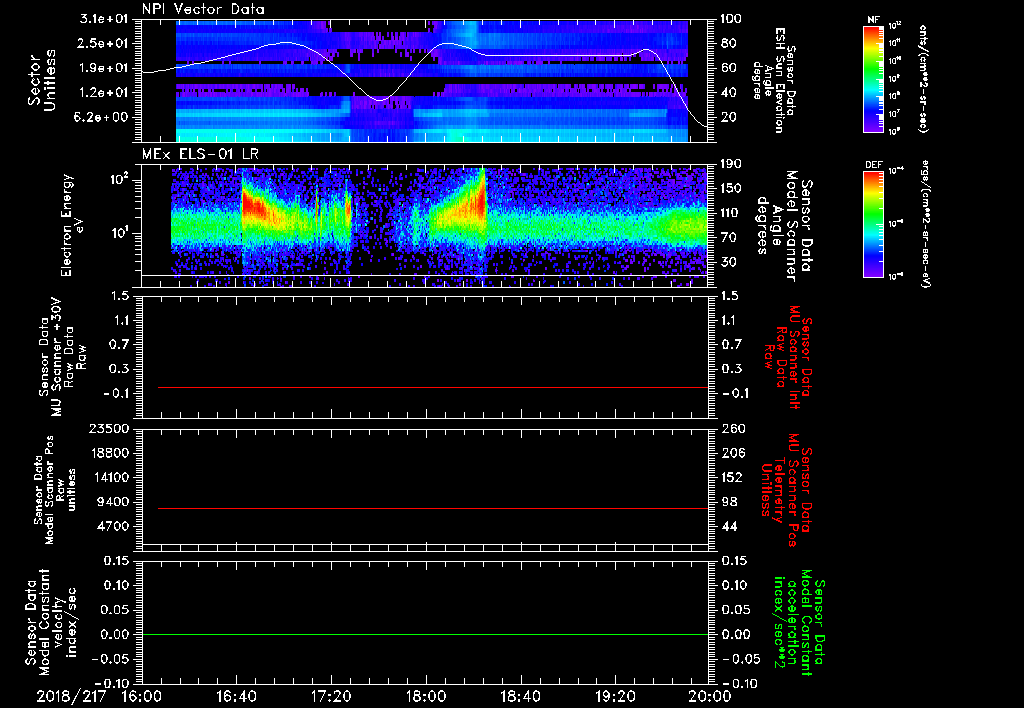Click the "190" scanner angle tick label
This screenshot has width=1024, height=708.
click(731, 164)
